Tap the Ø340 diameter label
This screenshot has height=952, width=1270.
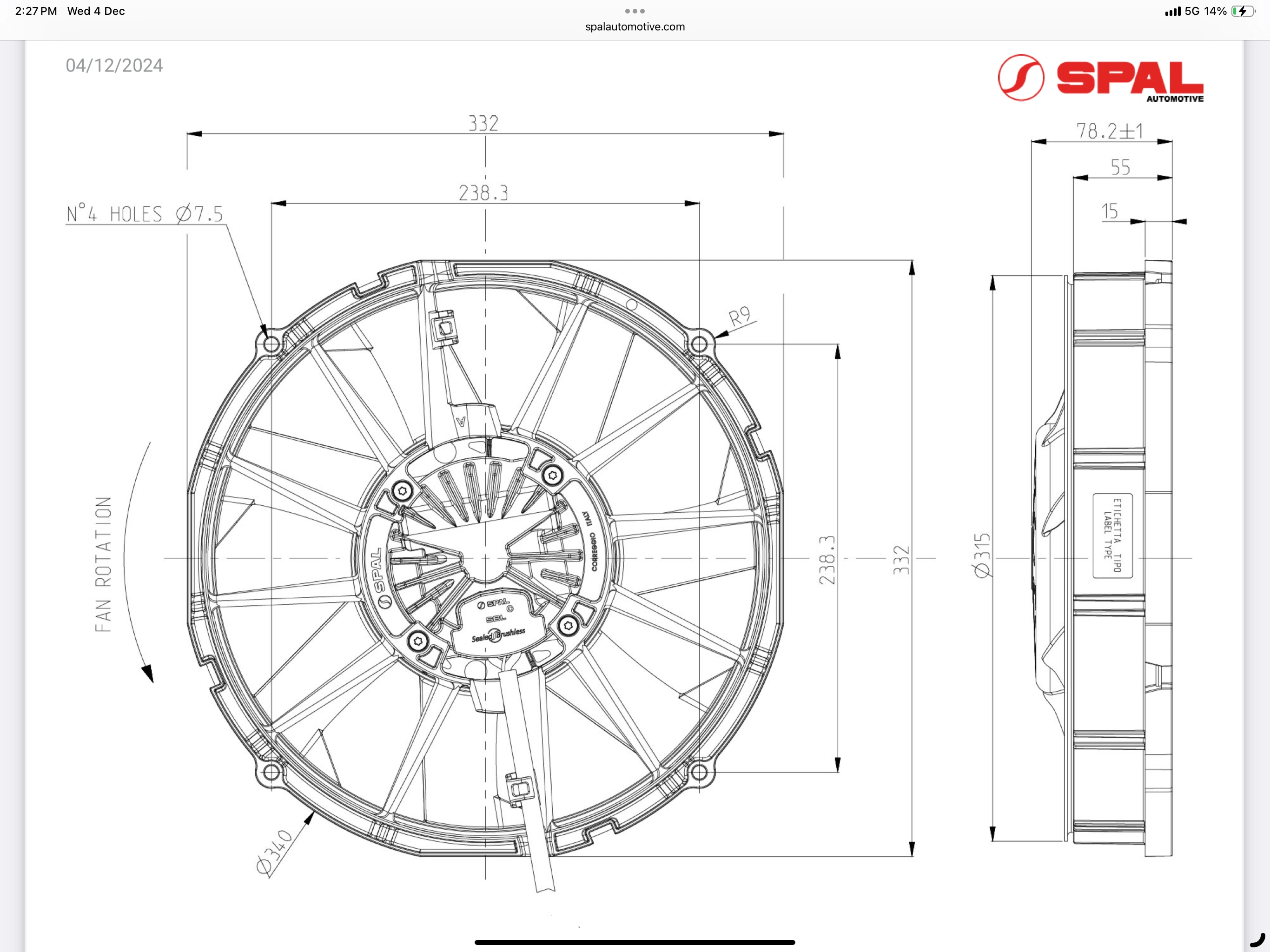(274, 853)
